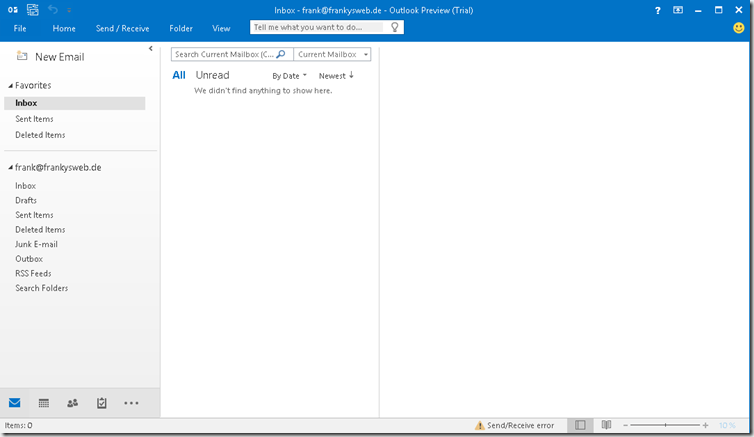Image resolution: width=754 pixels, height=437 pixels.
Task: Show only Unread messages filter
Action: point(212,75)
